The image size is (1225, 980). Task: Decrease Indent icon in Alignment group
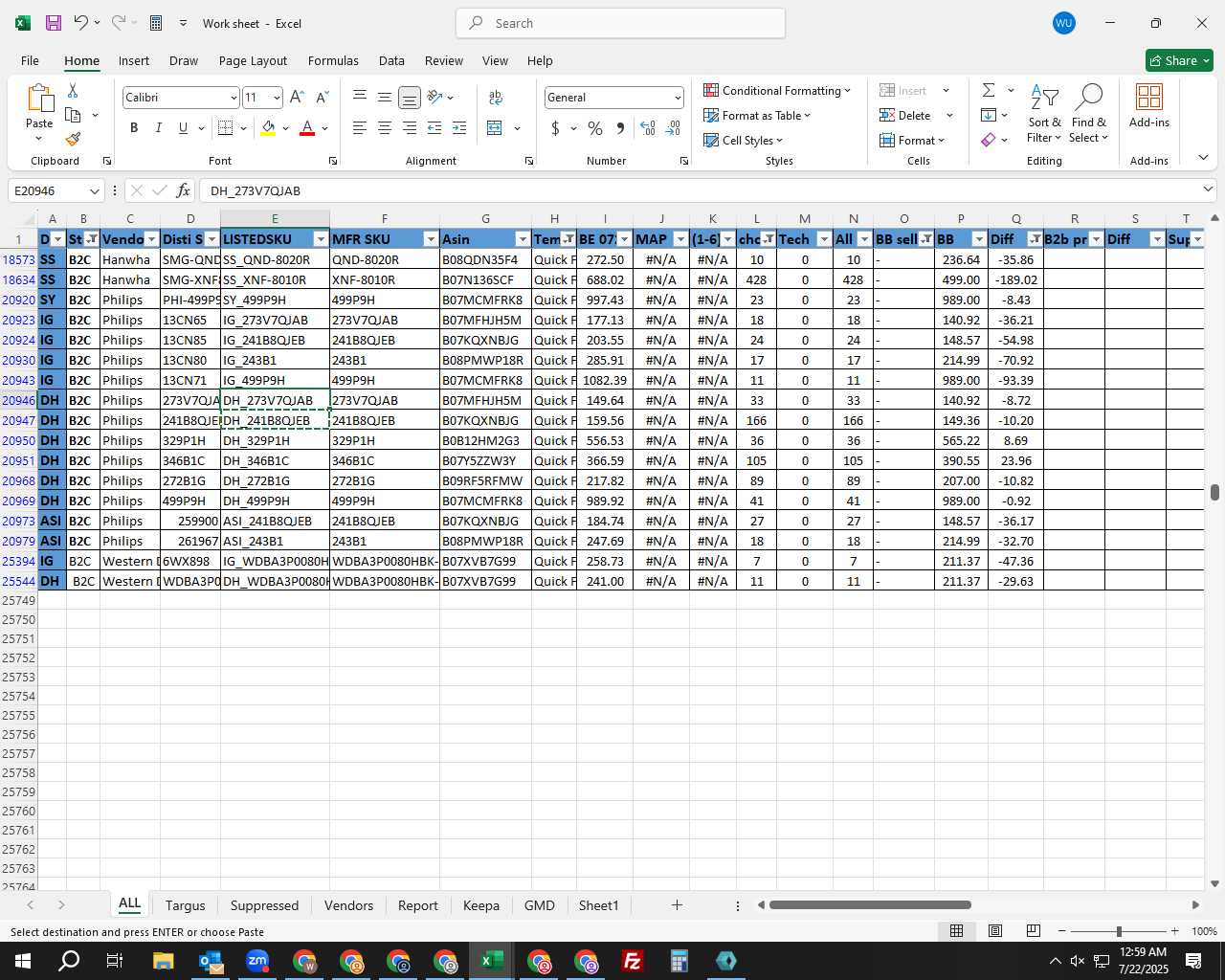click(434, 128)
